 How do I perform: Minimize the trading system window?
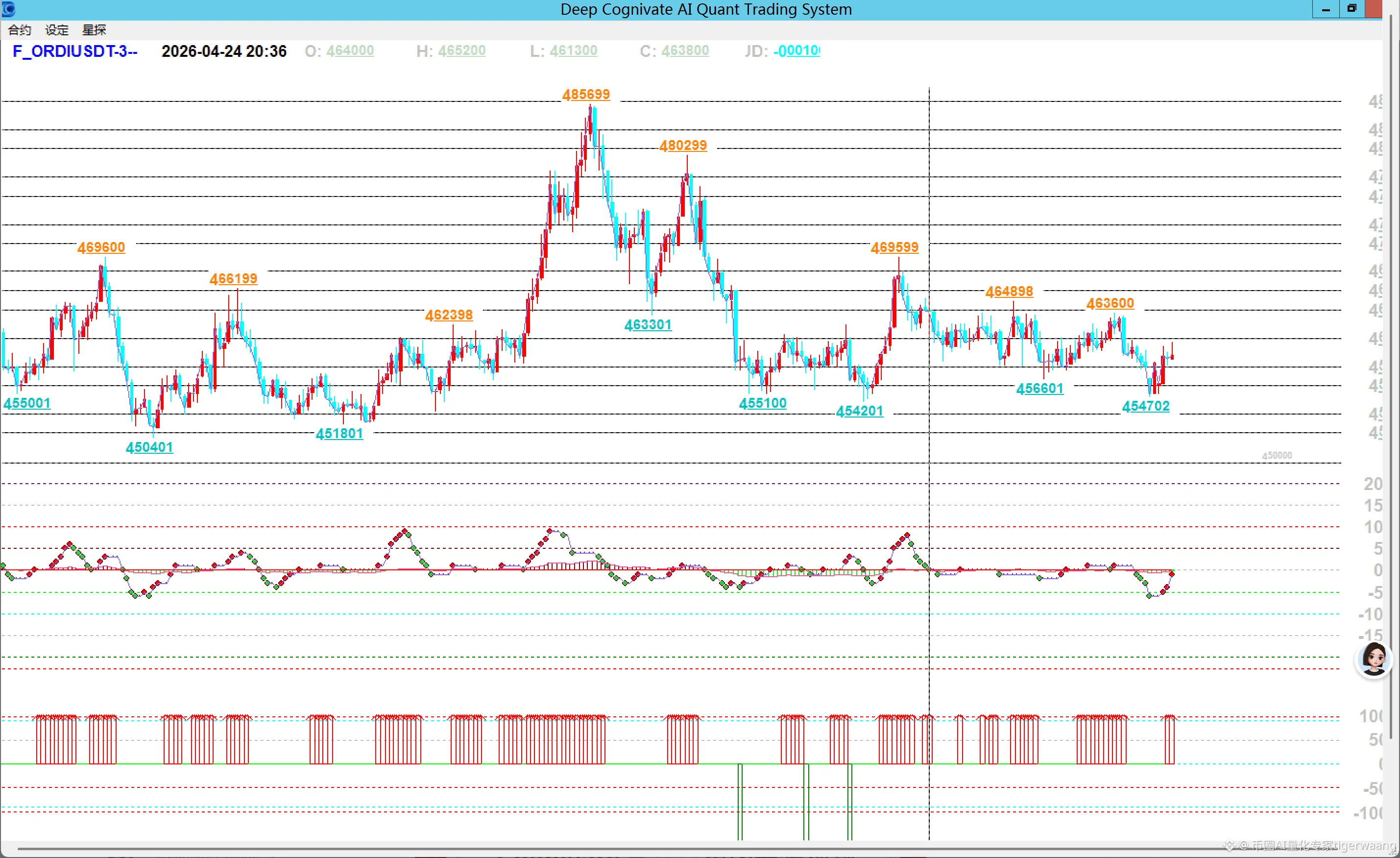tap(1326, 9)
